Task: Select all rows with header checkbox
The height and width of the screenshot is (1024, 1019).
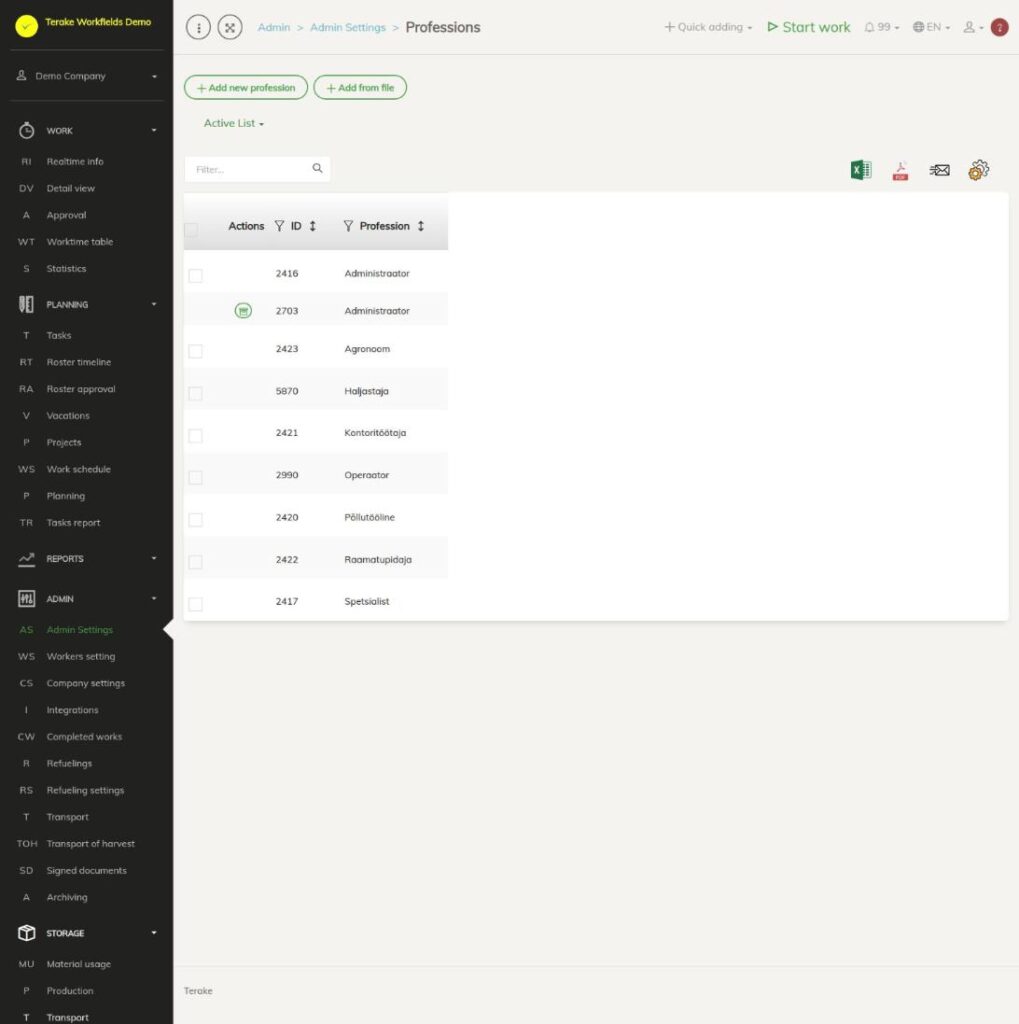Action: click(x=191, y=230)
